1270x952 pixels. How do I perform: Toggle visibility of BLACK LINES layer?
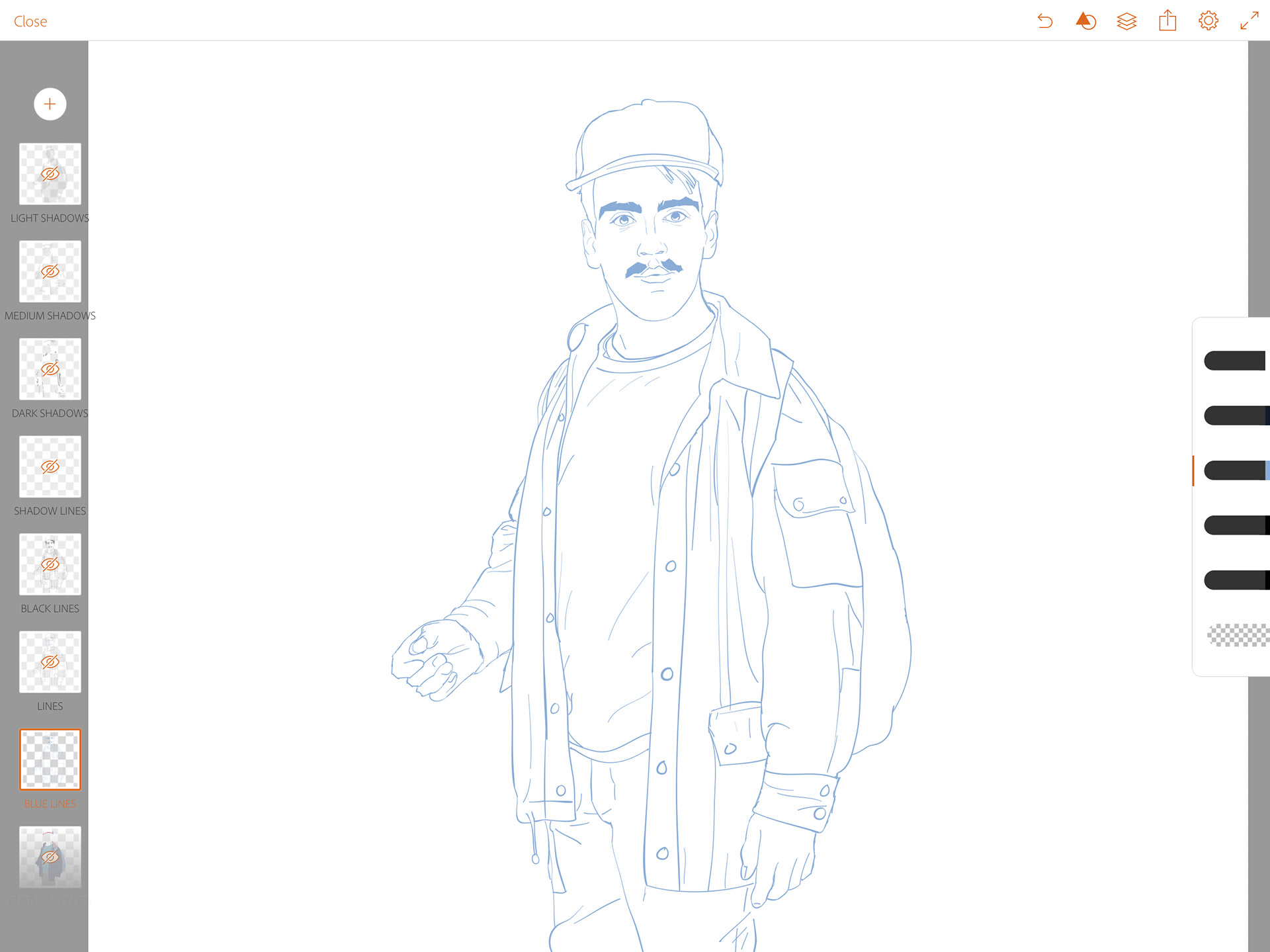coord(50,564)
